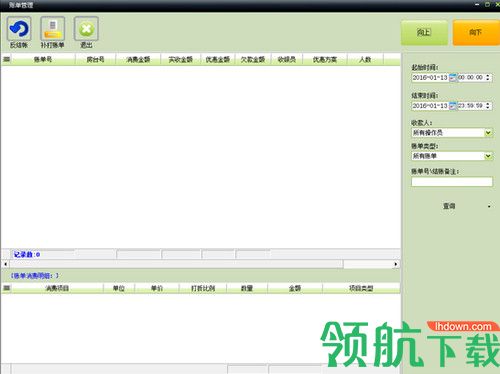Click the 账单消费明细 section label
Screen dimensions: 500x374
[34, 276]
